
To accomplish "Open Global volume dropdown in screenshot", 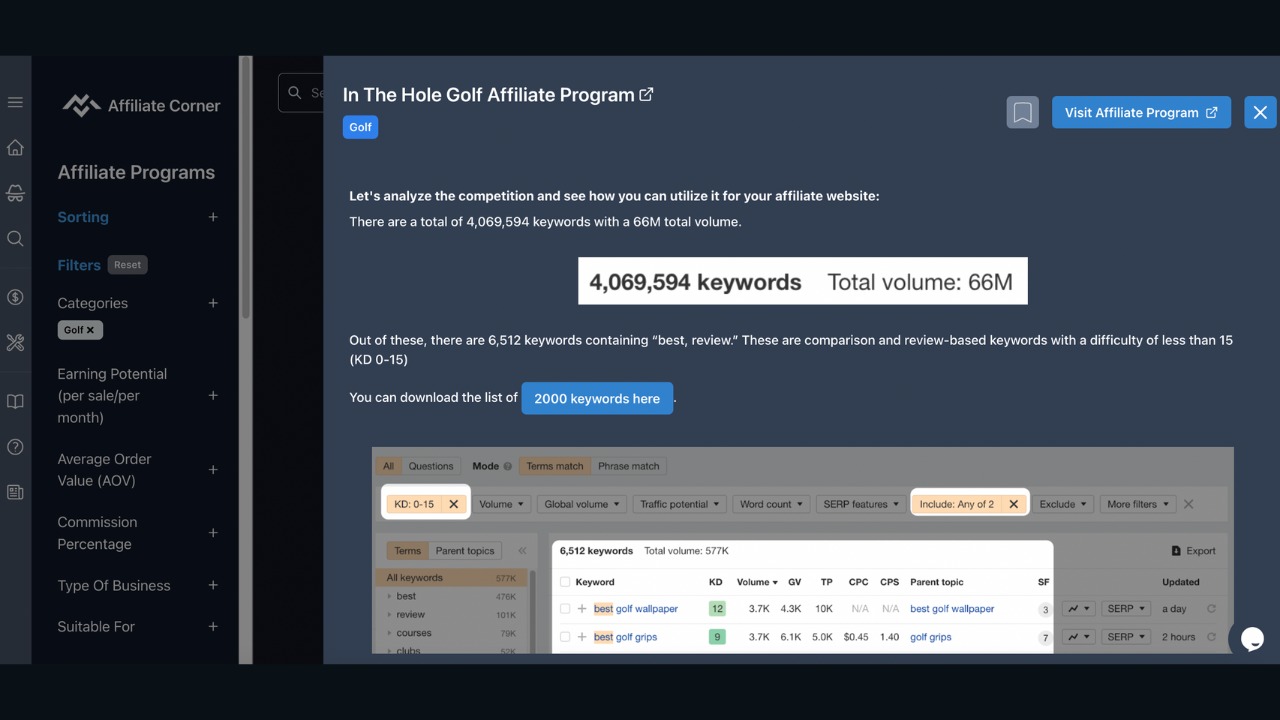I will [x=582, y=504].
